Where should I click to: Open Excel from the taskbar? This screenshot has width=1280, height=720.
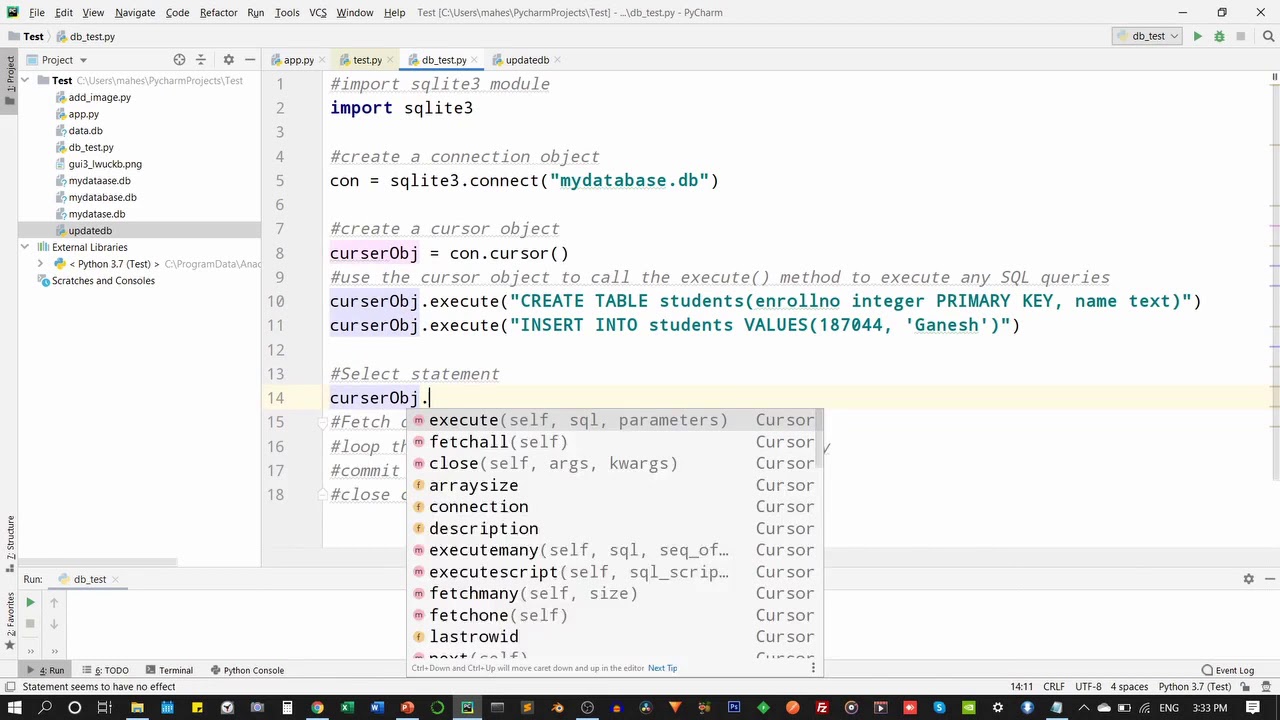tap(347, 708)
